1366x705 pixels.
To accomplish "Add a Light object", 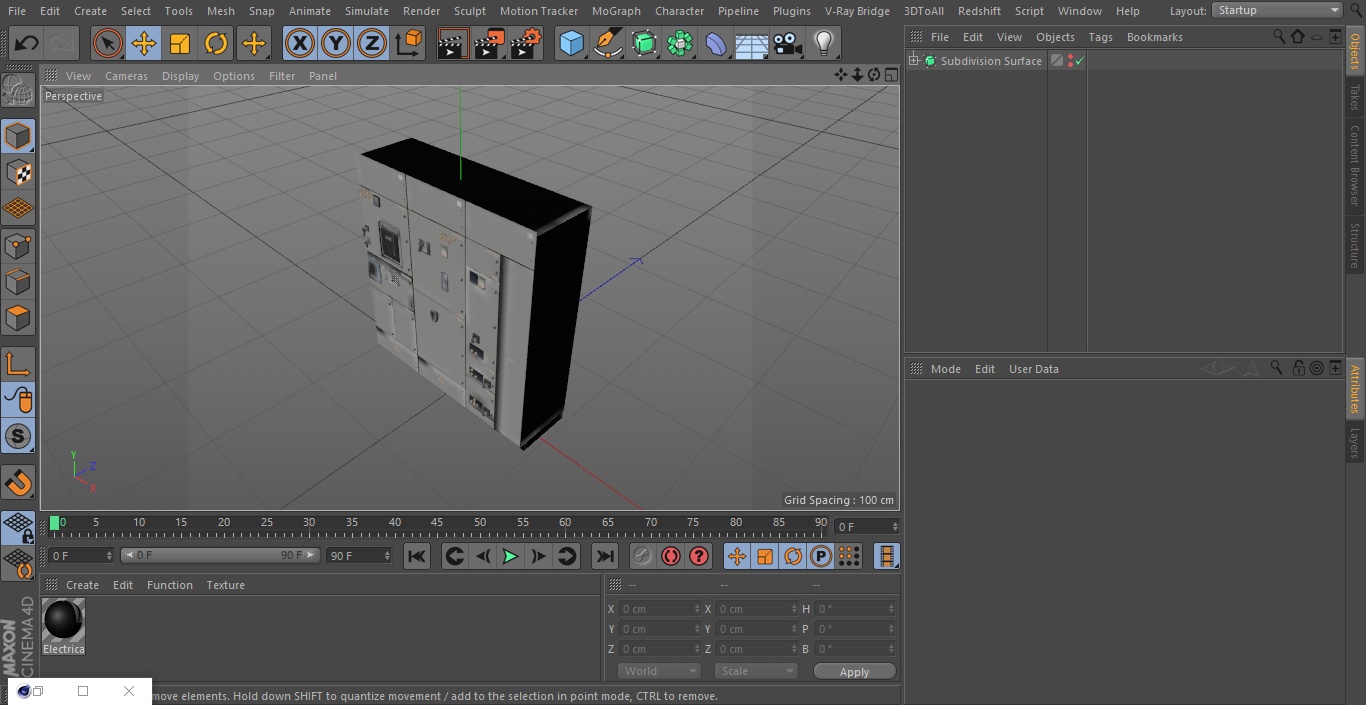I will (823, 43).
